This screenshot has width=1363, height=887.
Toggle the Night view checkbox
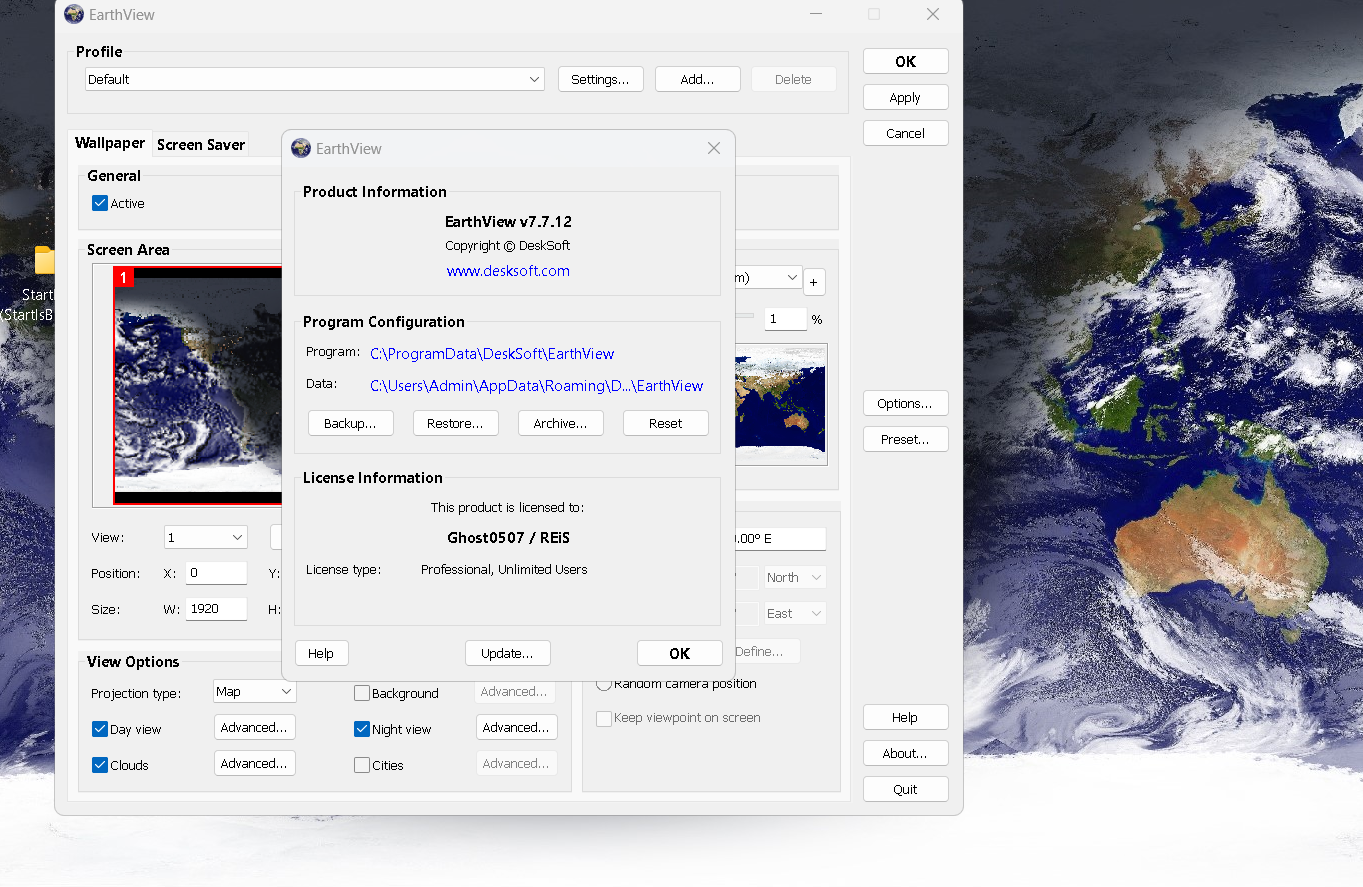362,729
